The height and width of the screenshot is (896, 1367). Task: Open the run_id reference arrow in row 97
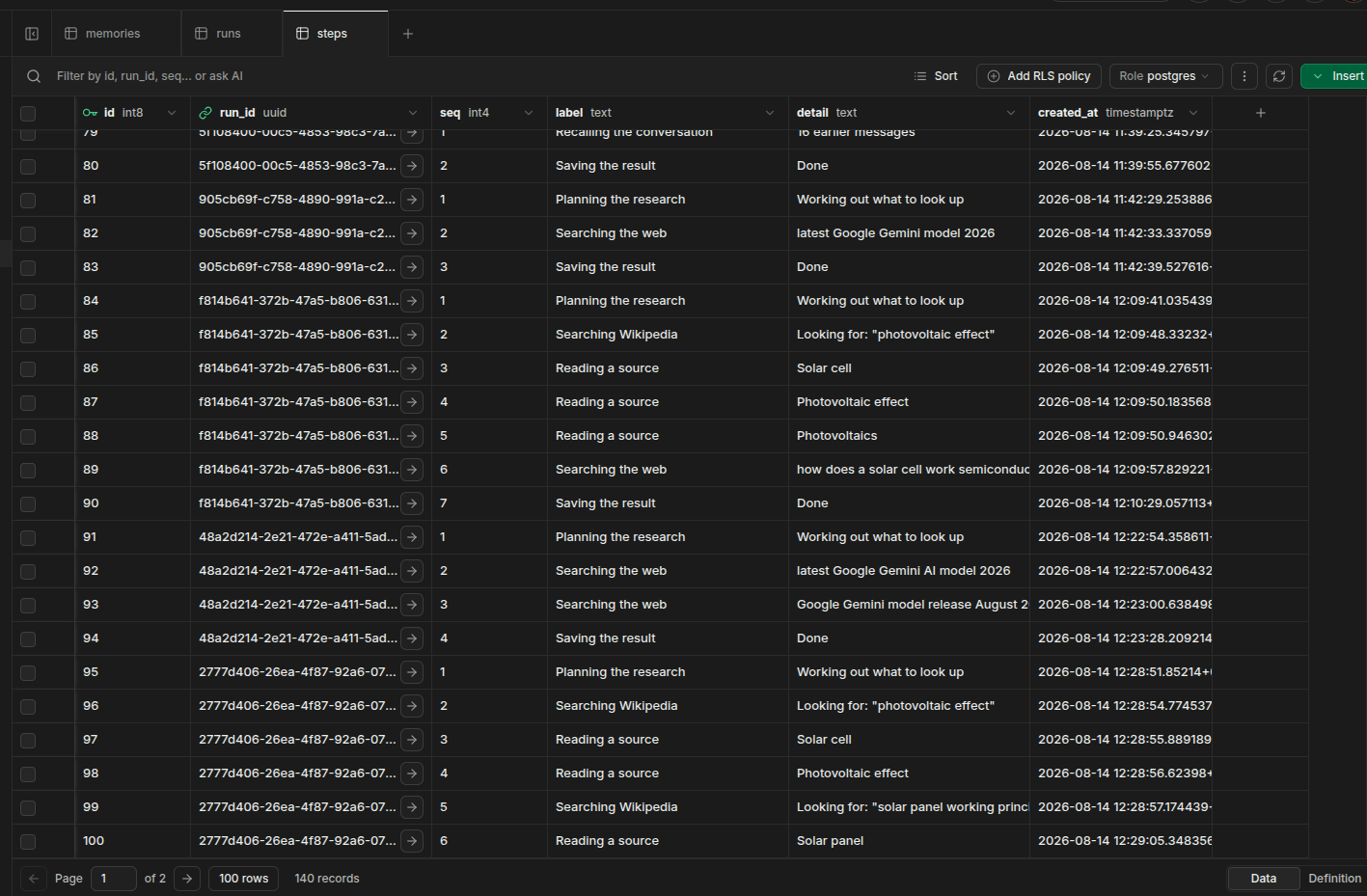[412, 740]
